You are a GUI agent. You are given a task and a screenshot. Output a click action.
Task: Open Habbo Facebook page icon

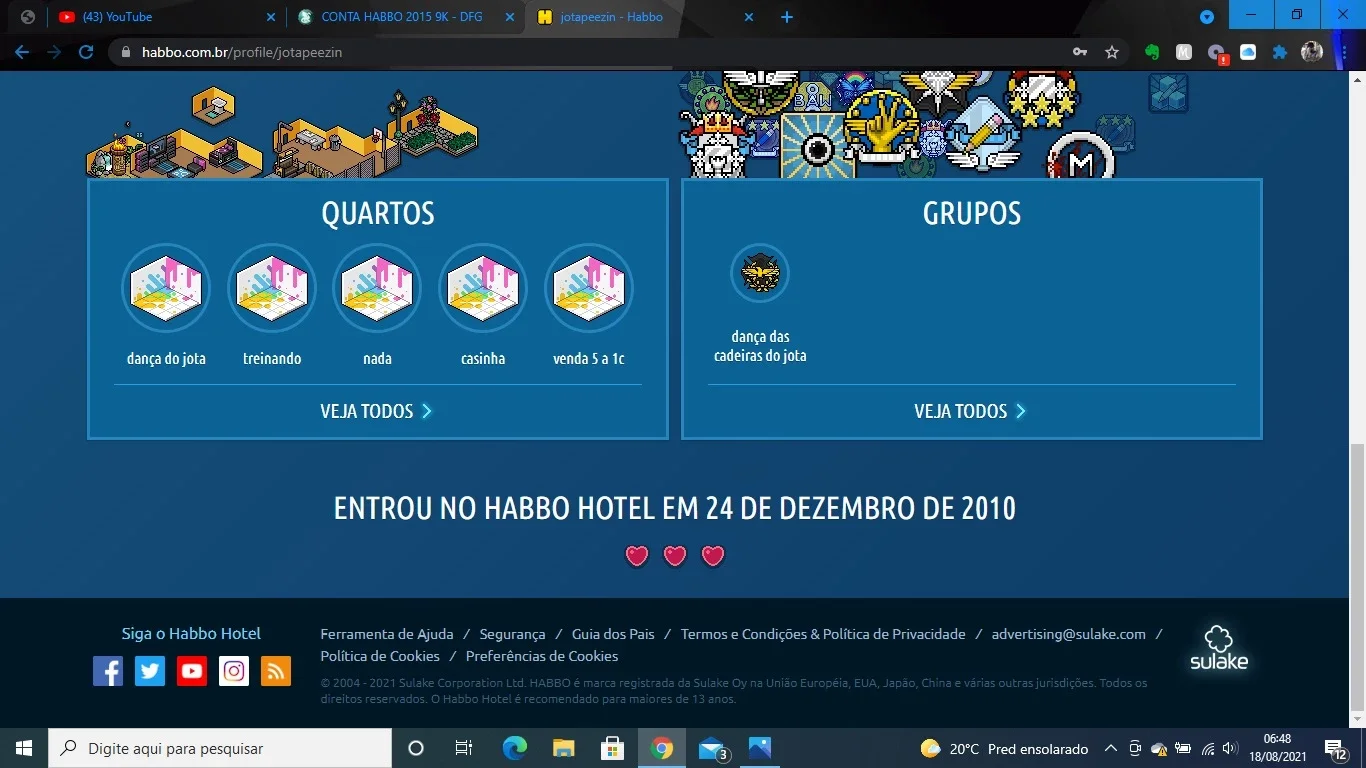pyautogui.click(x=108, y=671)
